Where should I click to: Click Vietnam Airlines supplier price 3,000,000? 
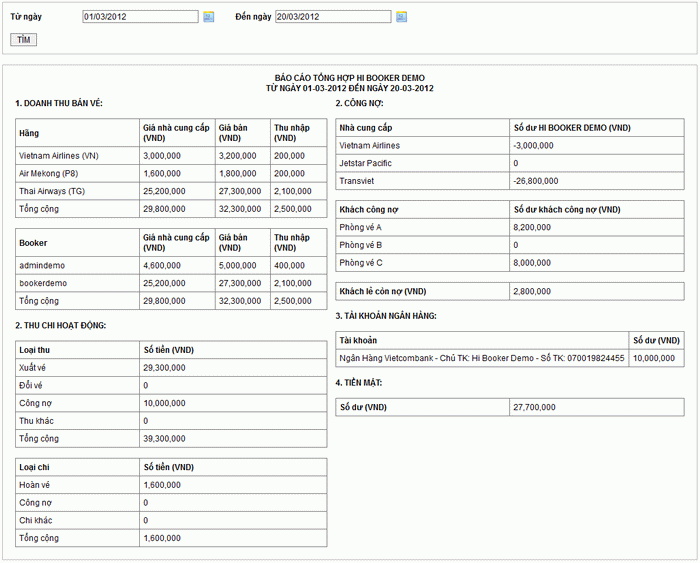162,156
